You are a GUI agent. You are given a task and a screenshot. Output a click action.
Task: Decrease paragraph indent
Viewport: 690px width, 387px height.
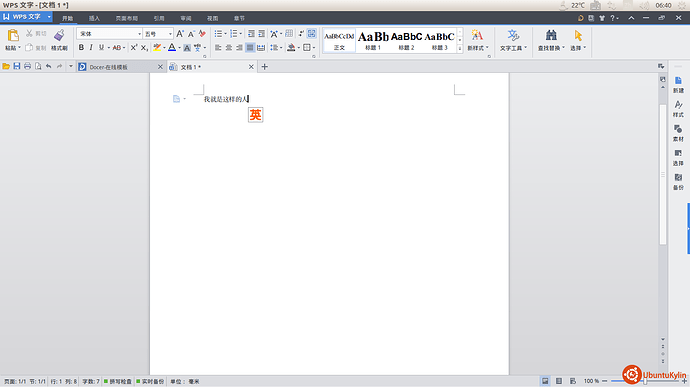point(251,34)
